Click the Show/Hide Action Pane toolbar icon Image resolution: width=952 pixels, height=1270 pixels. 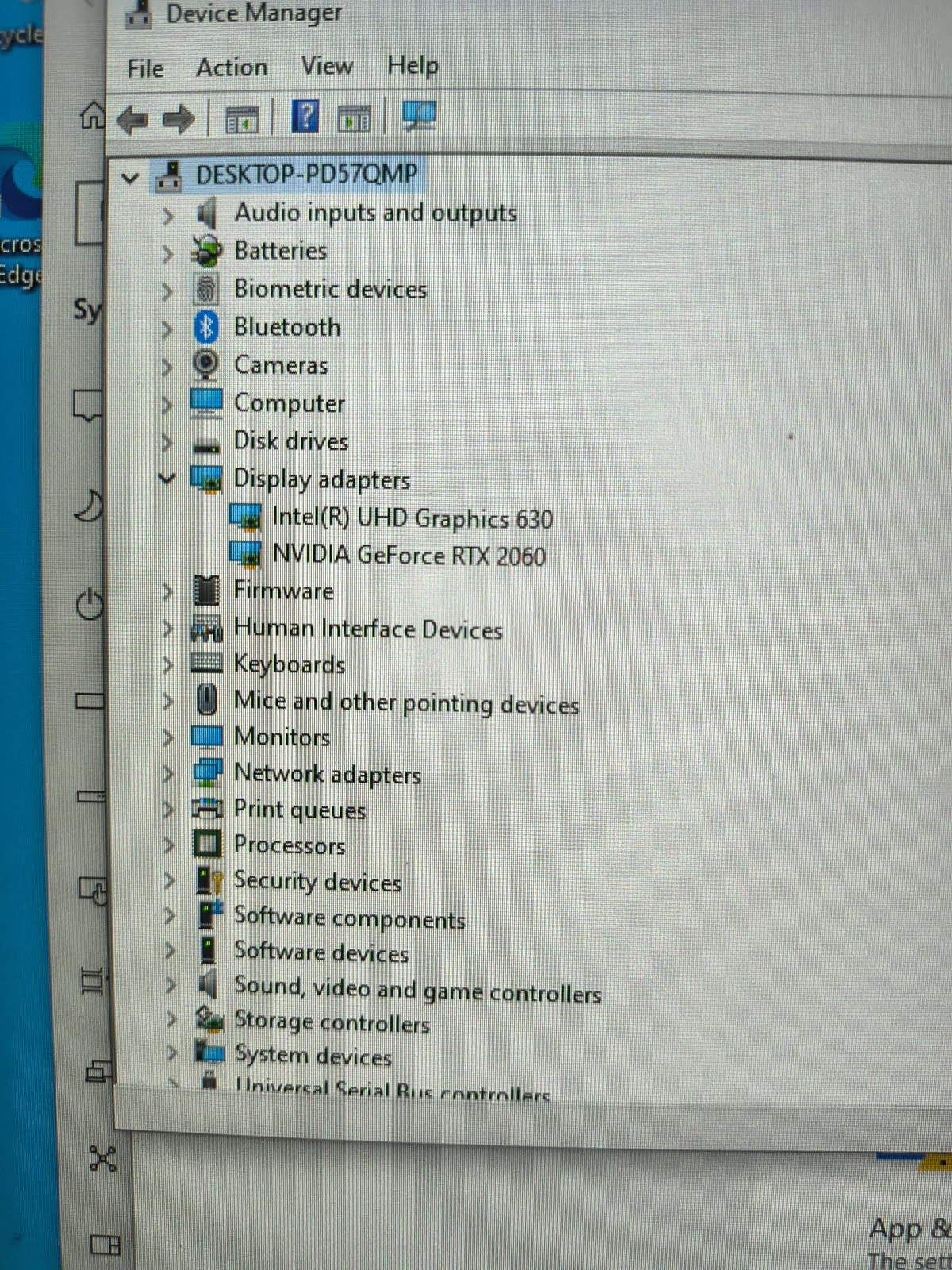pos(354,118)
